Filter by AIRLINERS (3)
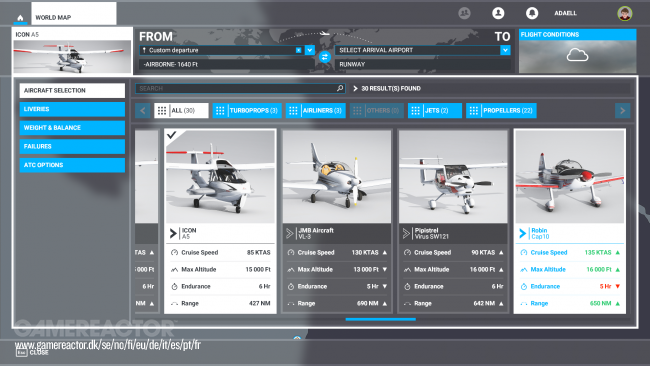This screenshot has width=650, height=366. click(315, 111)
